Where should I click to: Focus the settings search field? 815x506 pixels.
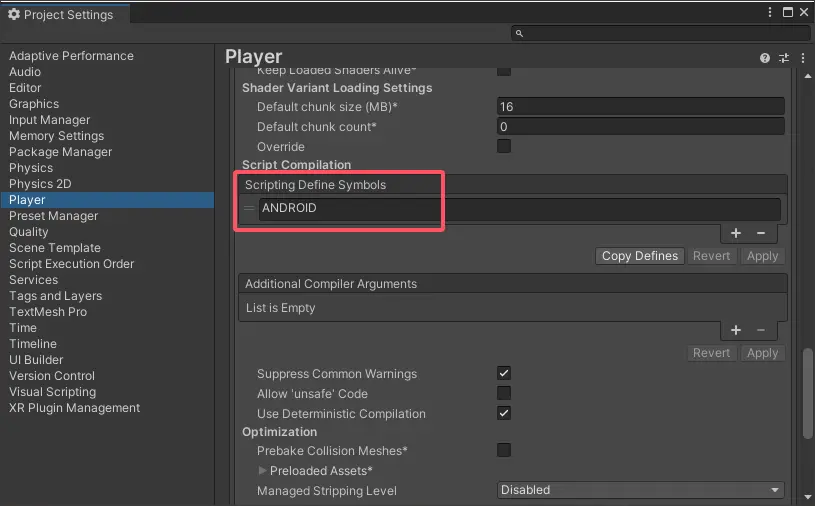point(660,33)
